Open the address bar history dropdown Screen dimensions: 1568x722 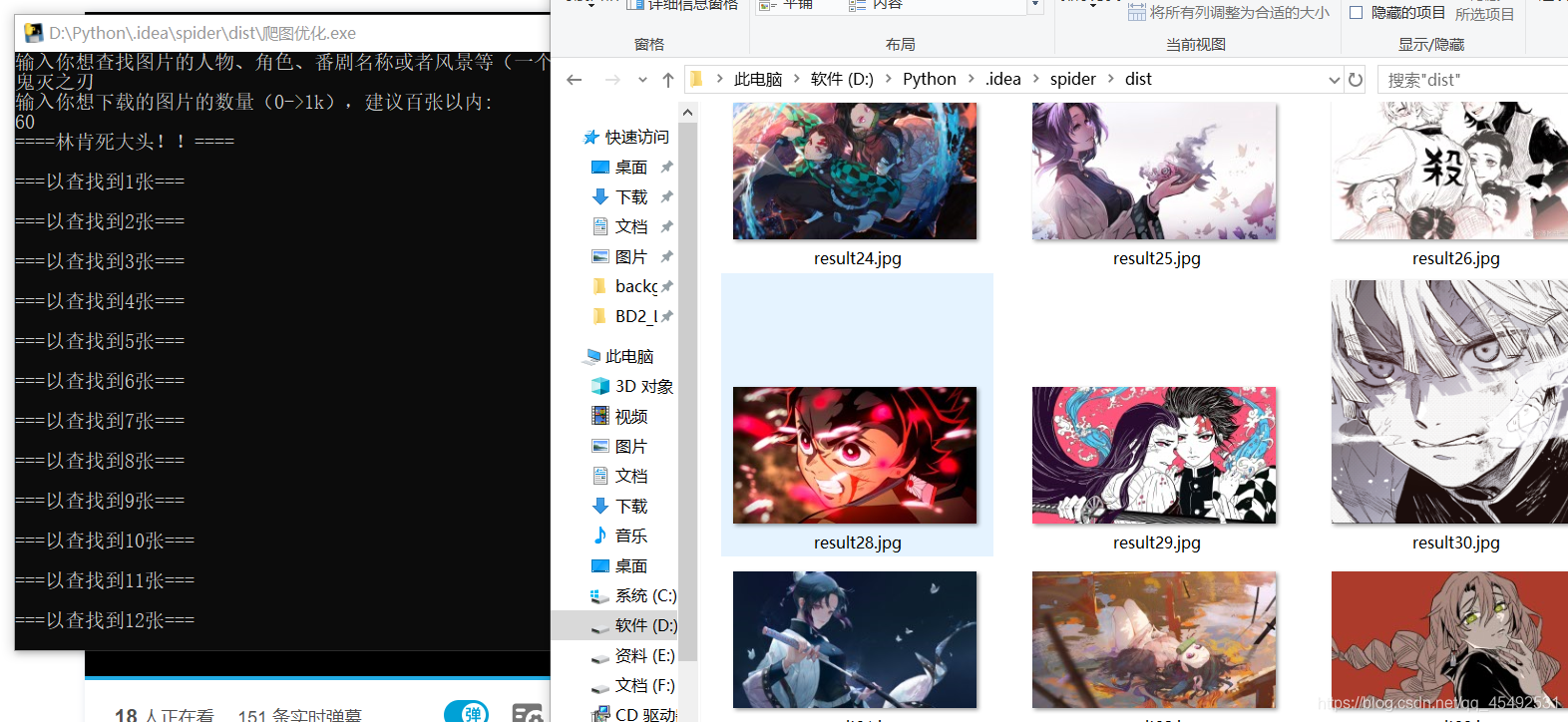click(1335, 80)
